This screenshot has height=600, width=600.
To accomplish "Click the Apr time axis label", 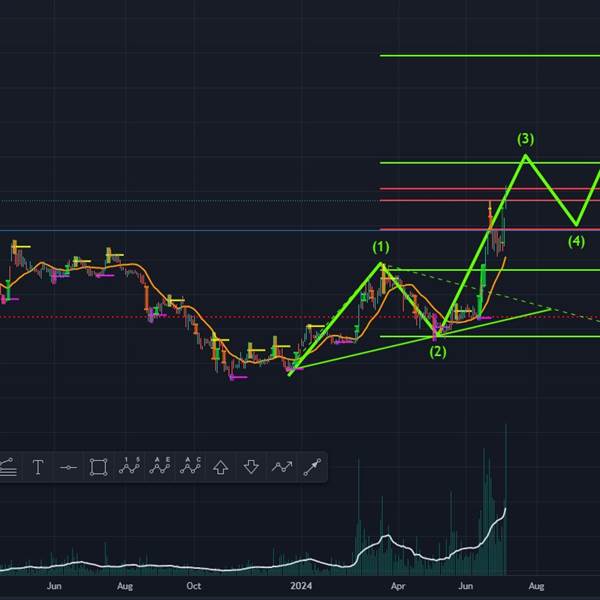I will 398,586.
